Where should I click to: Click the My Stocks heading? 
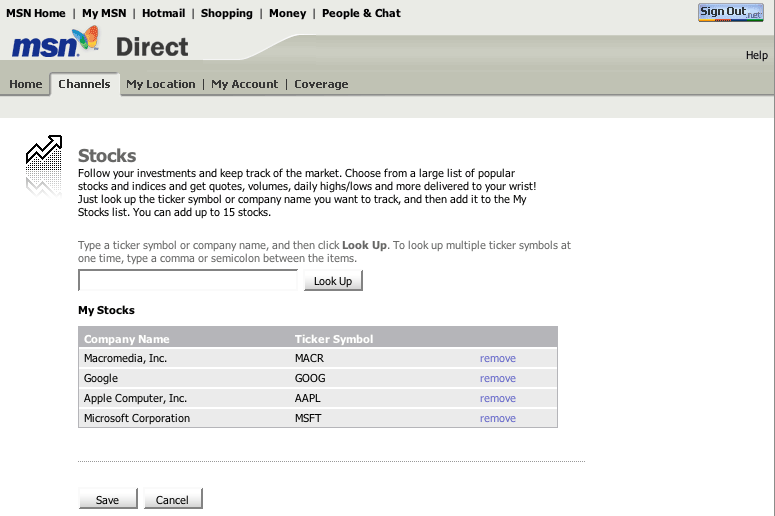tap(106, 310)
